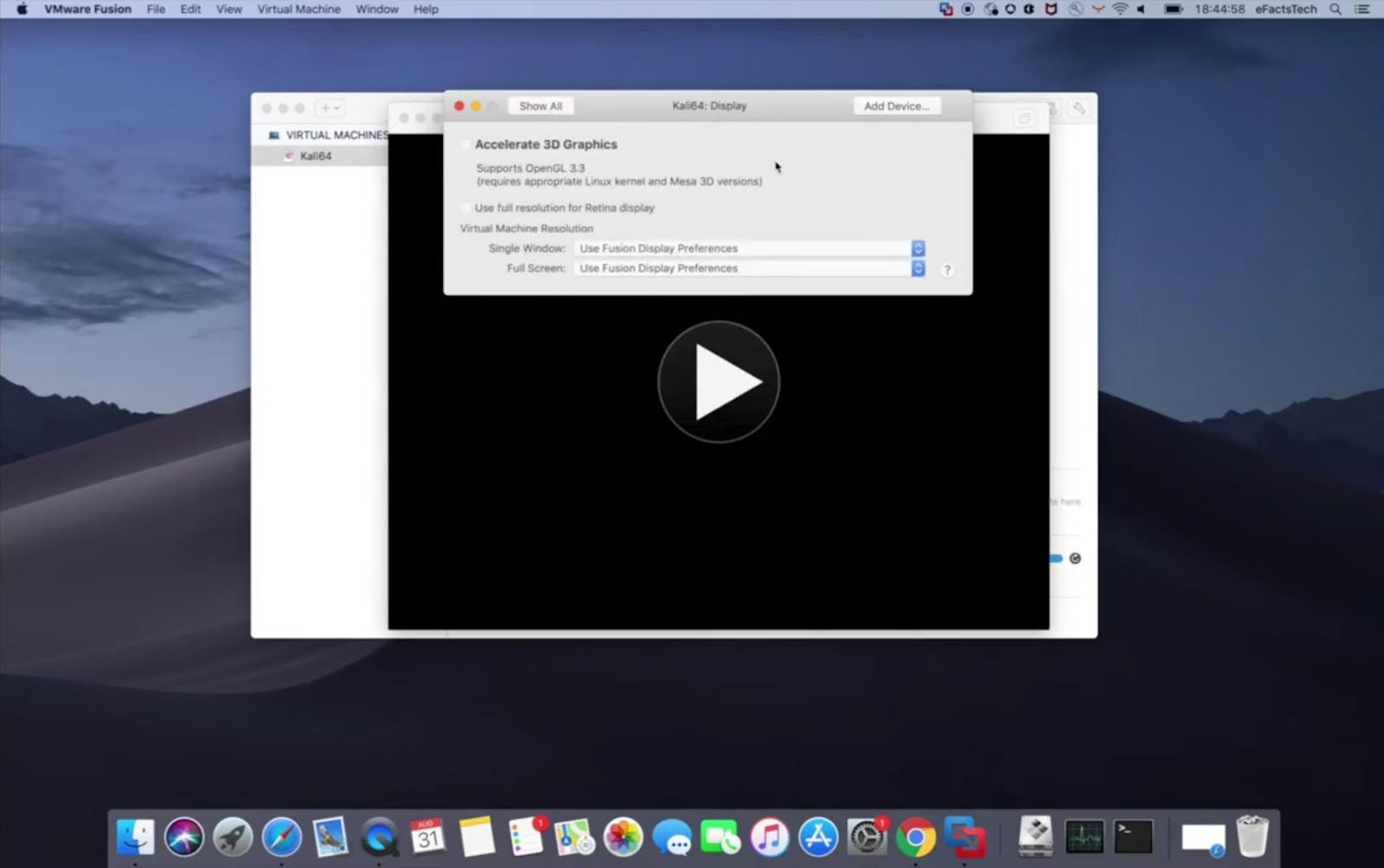Click the red shield antivirus menu bar icon
The image size is (1384, 868).
click(x=1051, y=9)
